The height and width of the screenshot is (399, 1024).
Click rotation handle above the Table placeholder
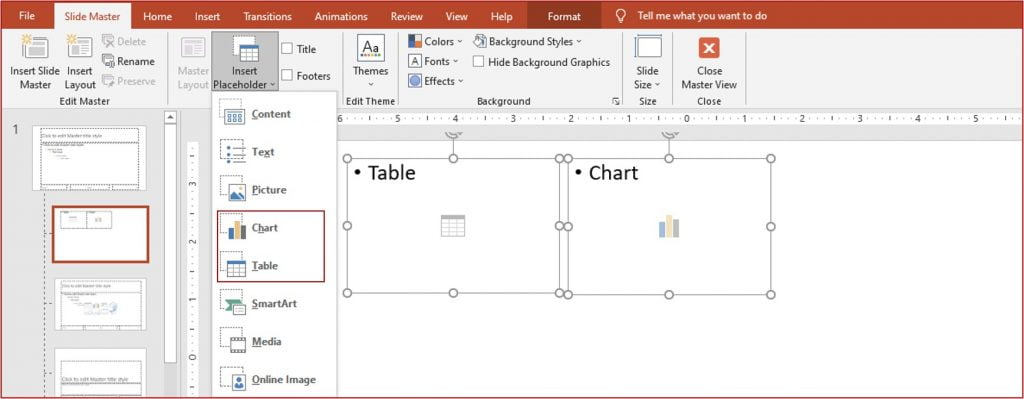(x=453, y=135)
